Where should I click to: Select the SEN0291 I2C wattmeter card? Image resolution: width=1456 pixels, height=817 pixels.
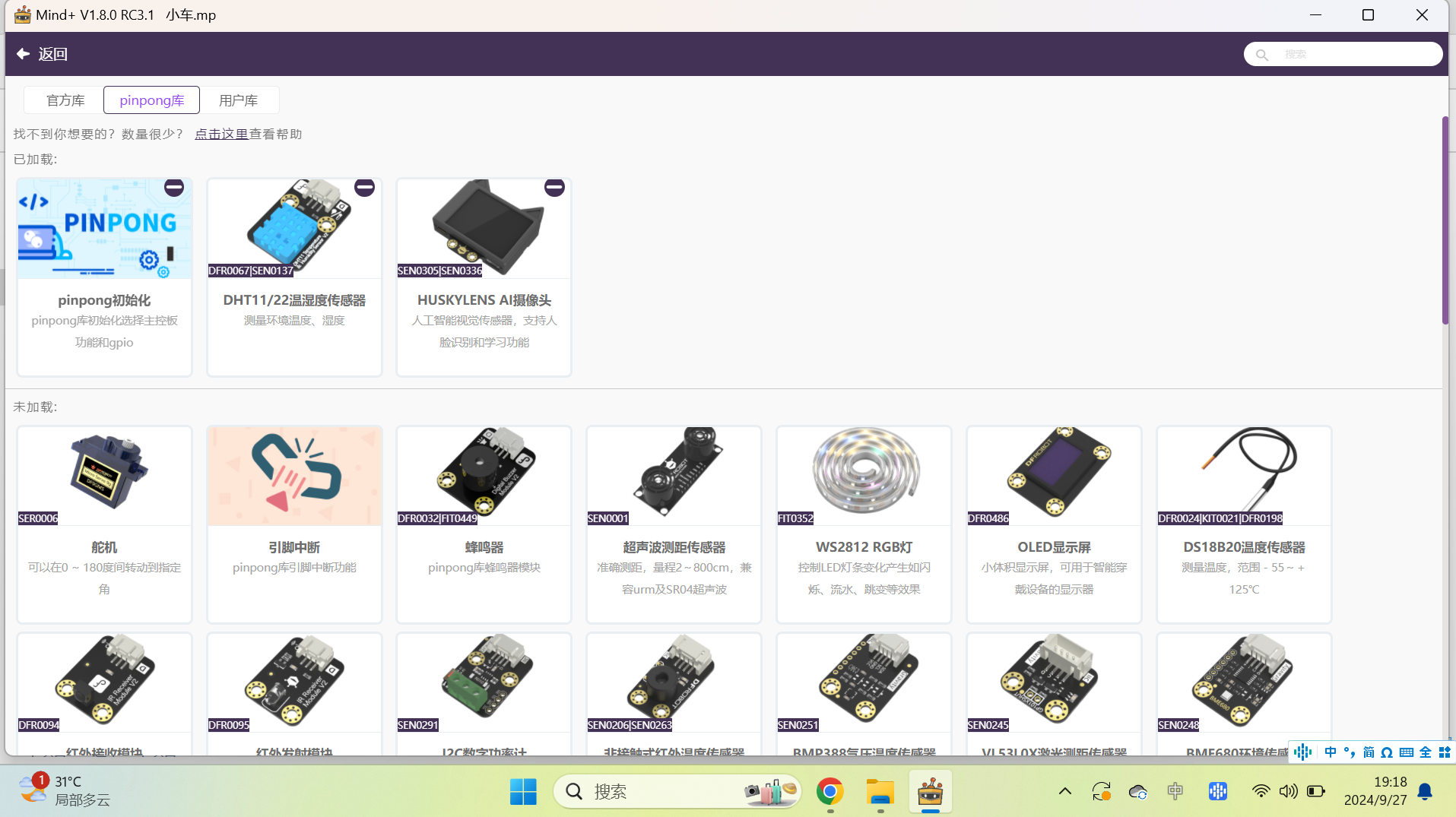(484, 694)
